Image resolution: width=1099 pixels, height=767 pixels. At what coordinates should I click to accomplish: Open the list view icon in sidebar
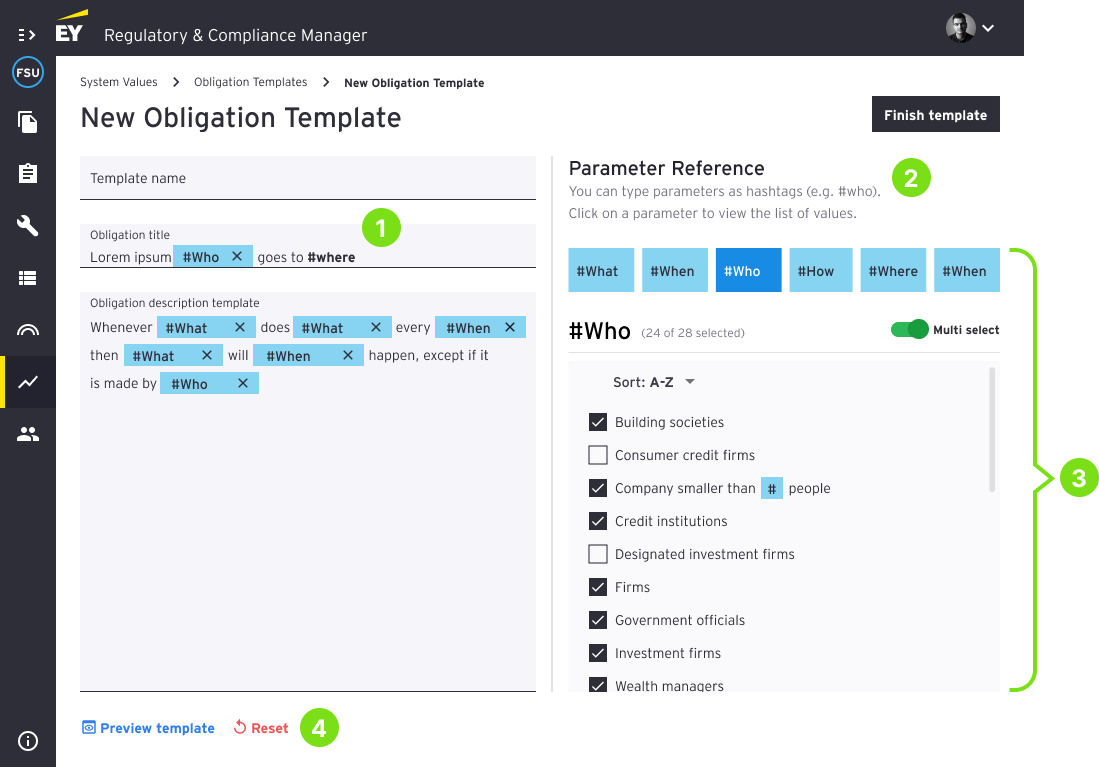point(28,278)
